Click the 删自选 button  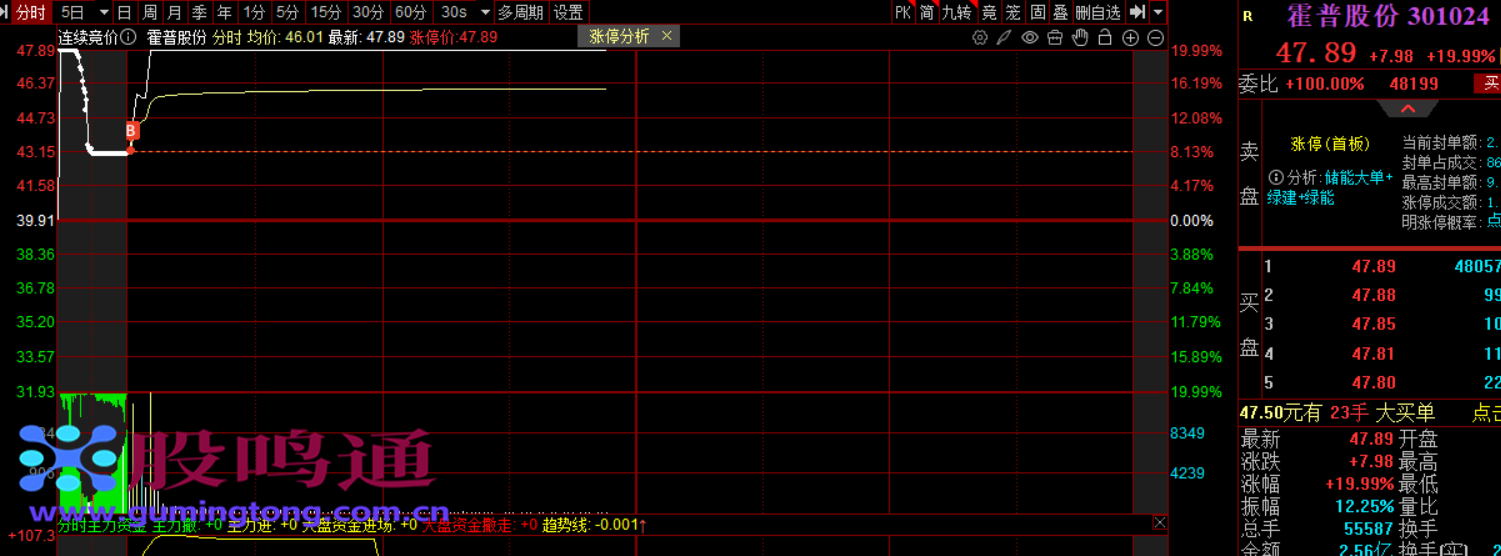tap(1098, 13)
